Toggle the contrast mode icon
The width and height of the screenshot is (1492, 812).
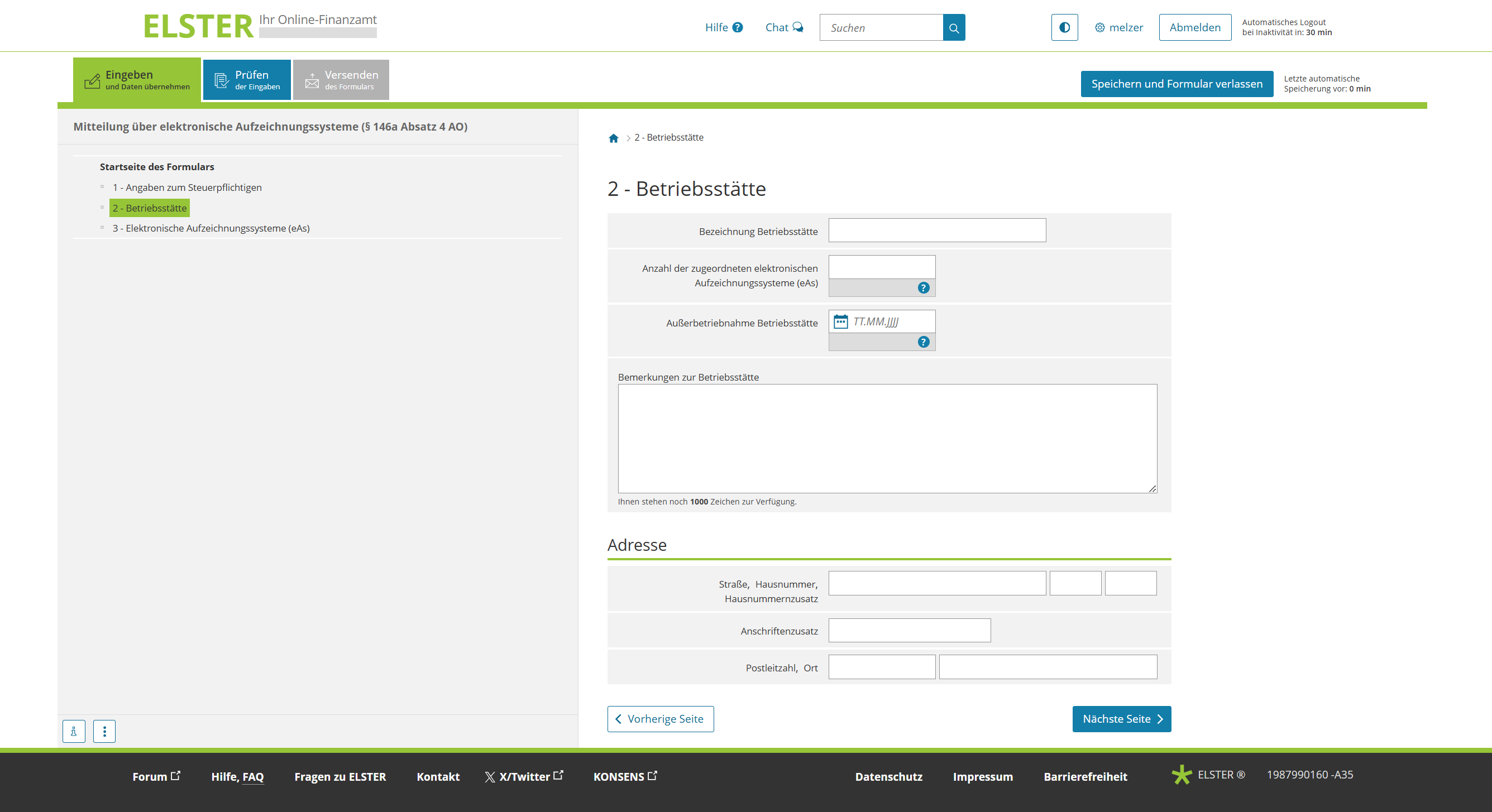point(1064,27)
